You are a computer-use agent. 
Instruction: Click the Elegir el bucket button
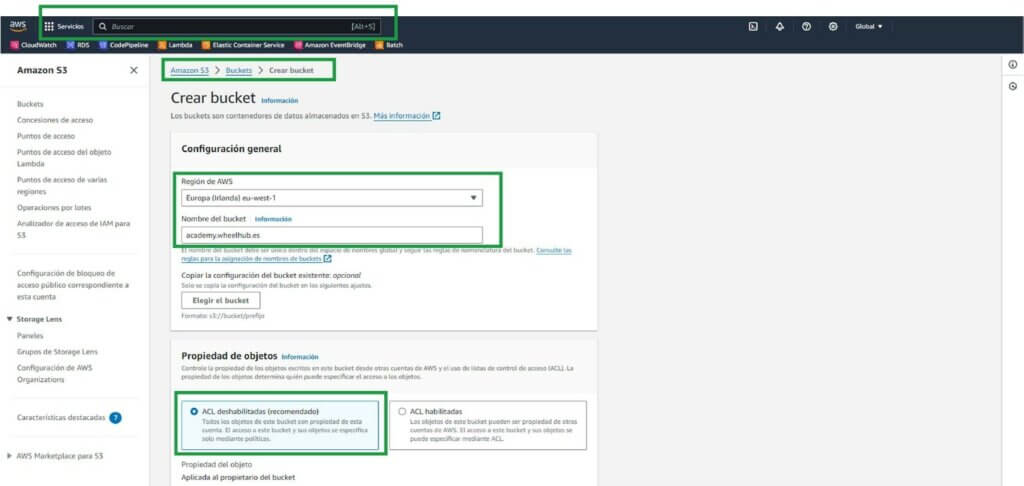[x=221, y=300]
